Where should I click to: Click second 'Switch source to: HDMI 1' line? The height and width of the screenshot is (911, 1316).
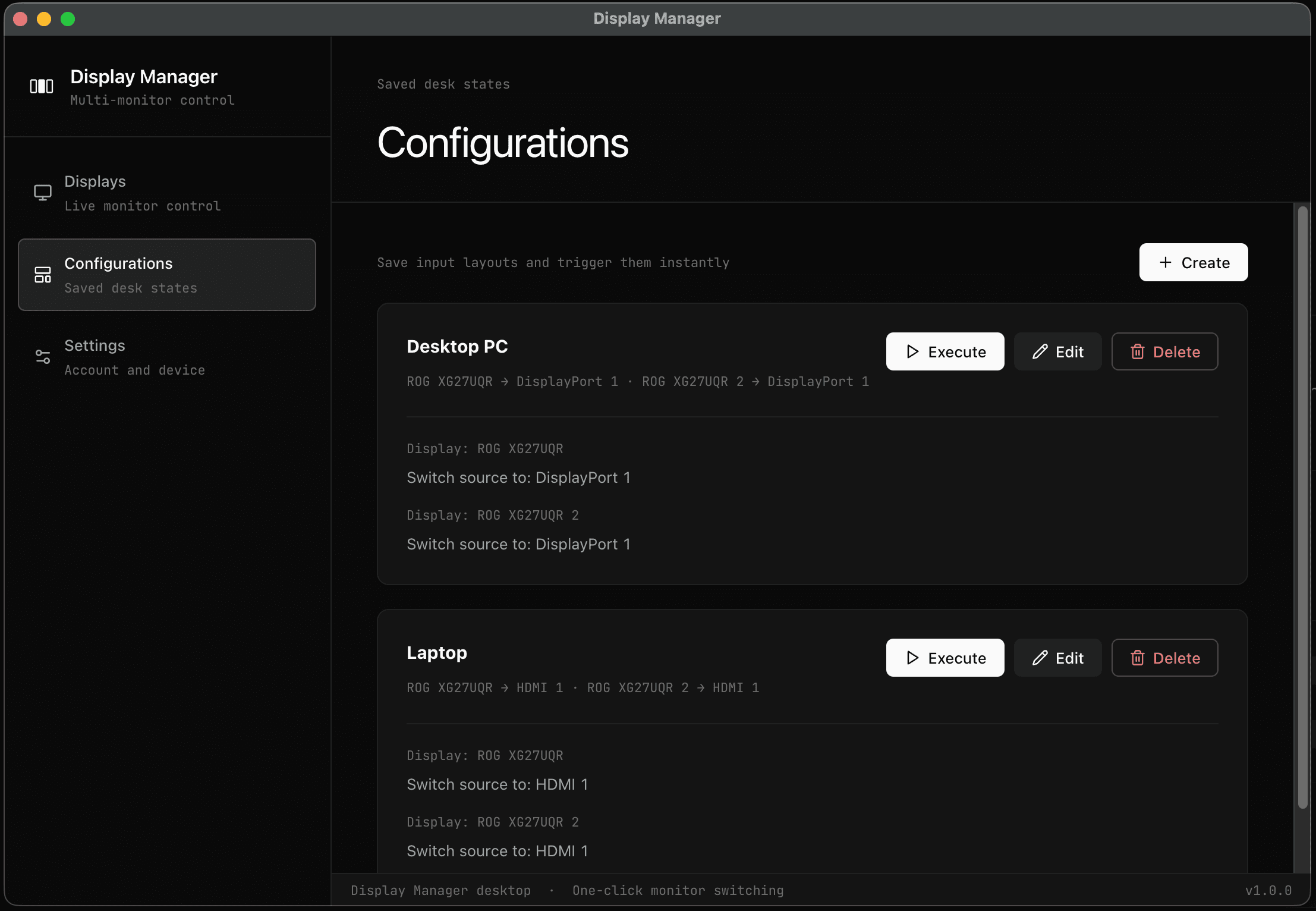(x=498, y=851)
